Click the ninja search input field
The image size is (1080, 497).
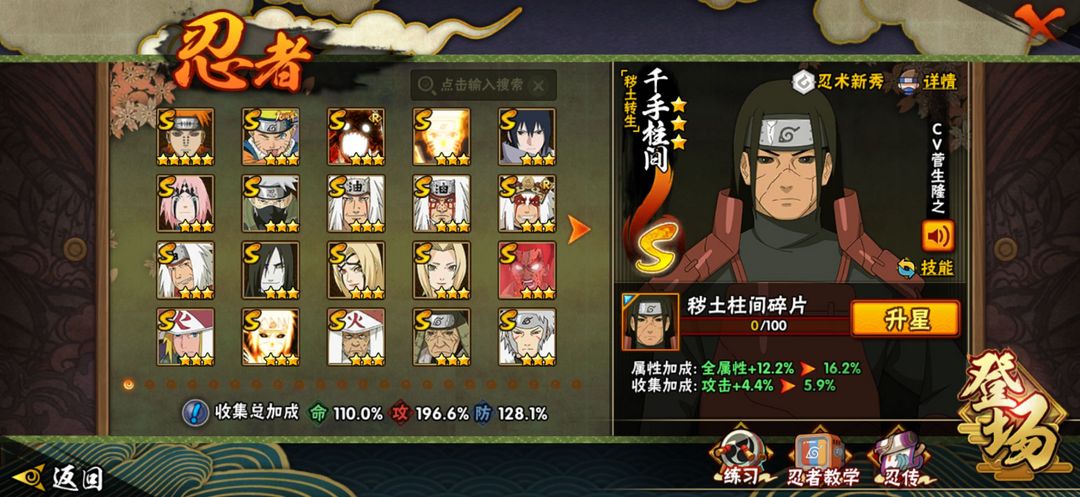[483, 85]
